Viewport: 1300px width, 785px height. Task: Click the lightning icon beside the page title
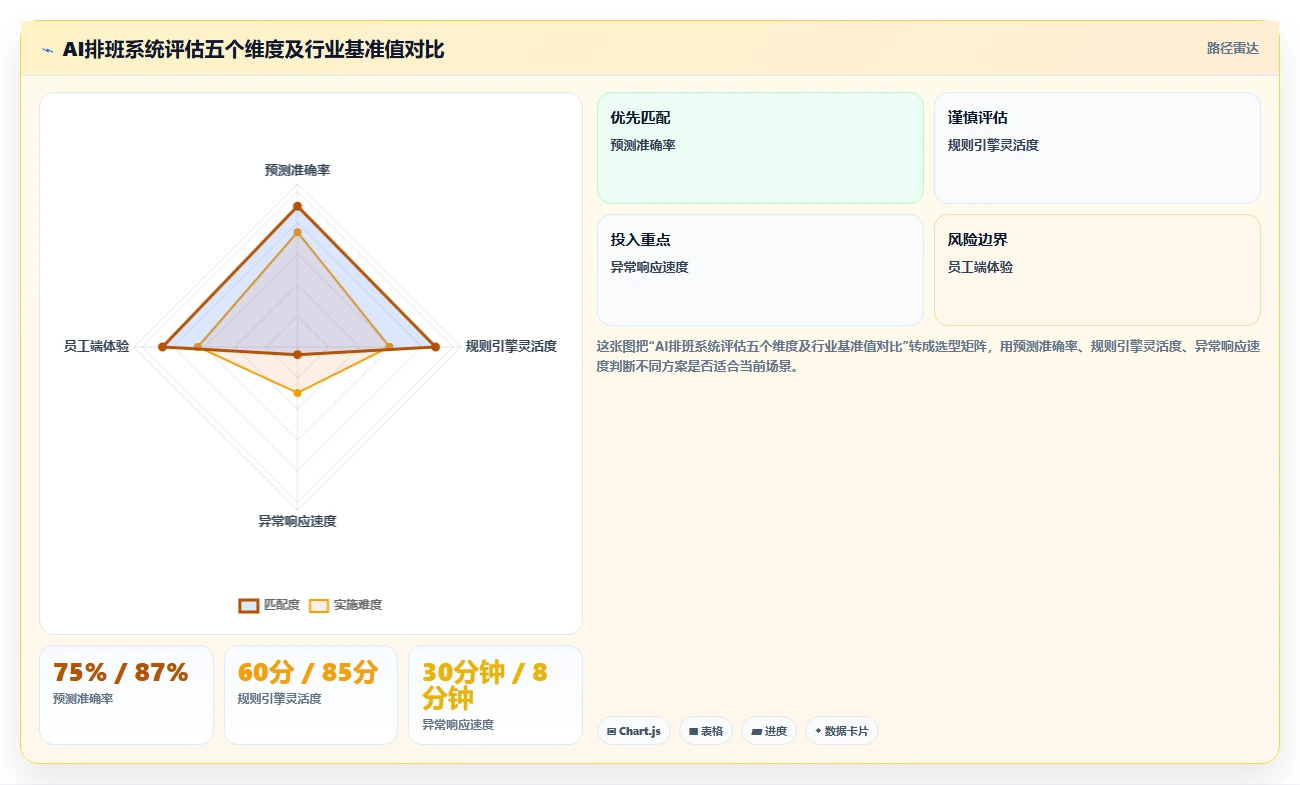[x=47, y=50]
